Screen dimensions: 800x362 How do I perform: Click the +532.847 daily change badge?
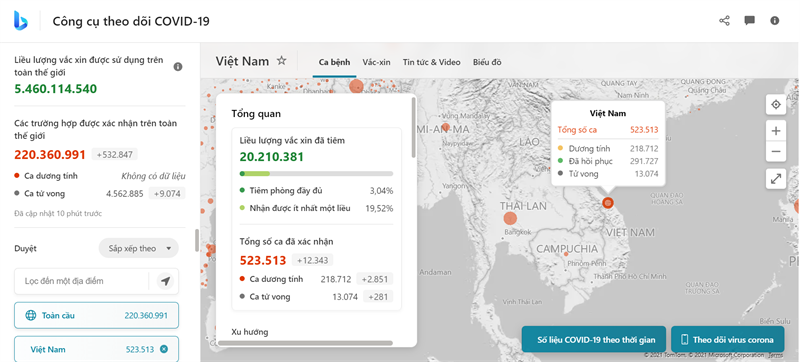pyautogui.click(x=115, y=154)
